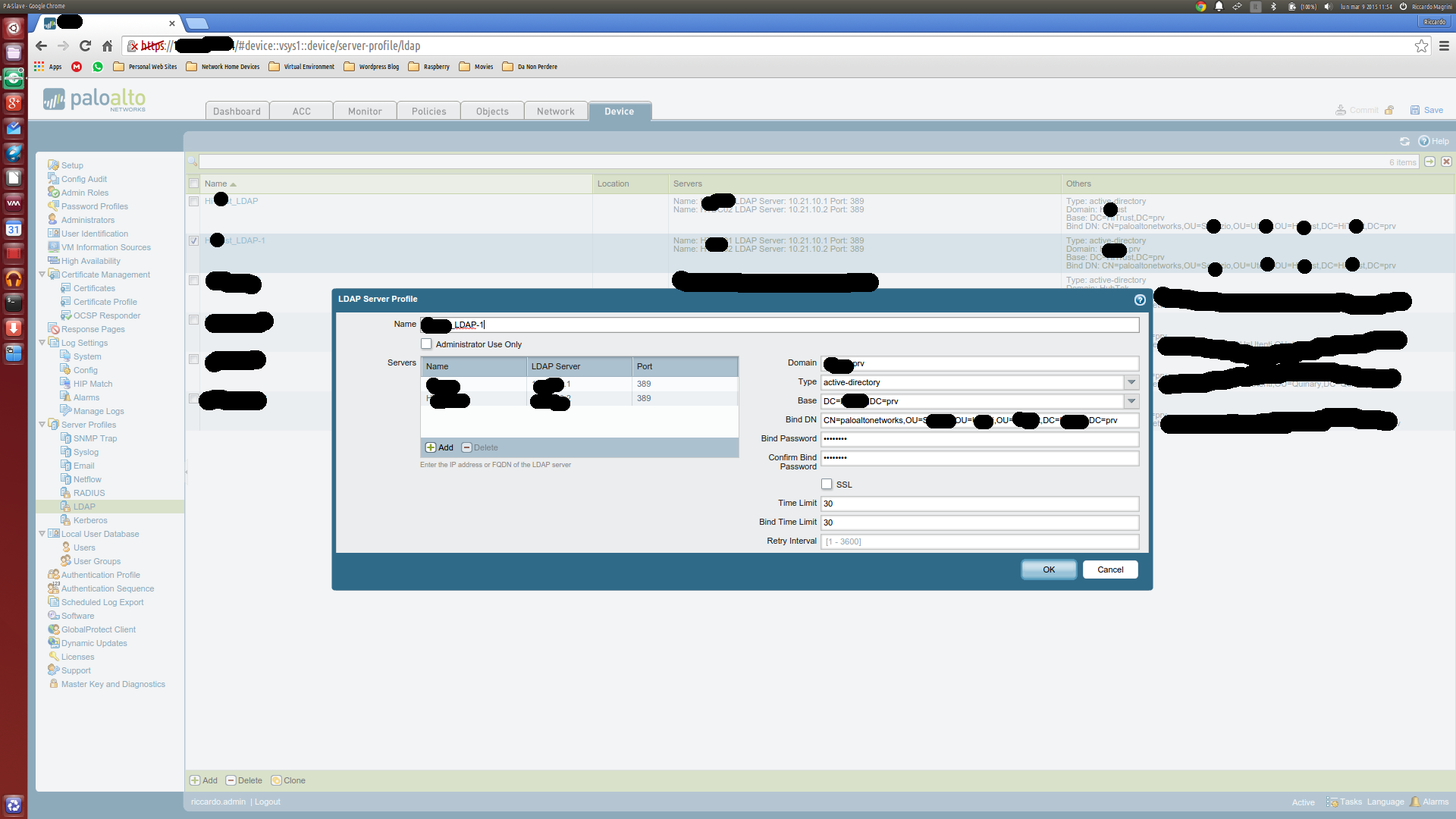Open the Base dropdown arrow
1456x819 pixels.
click(x=1131, y=401)
